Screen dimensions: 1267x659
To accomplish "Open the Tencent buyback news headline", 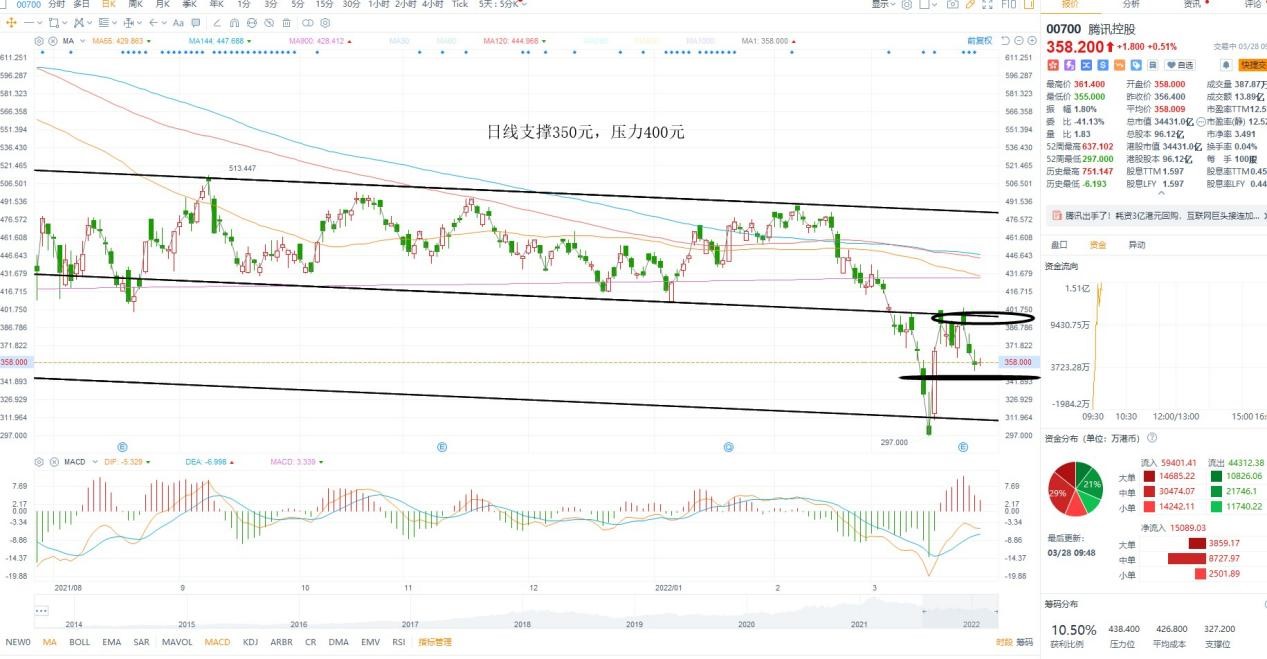I will coord(1162,216).
